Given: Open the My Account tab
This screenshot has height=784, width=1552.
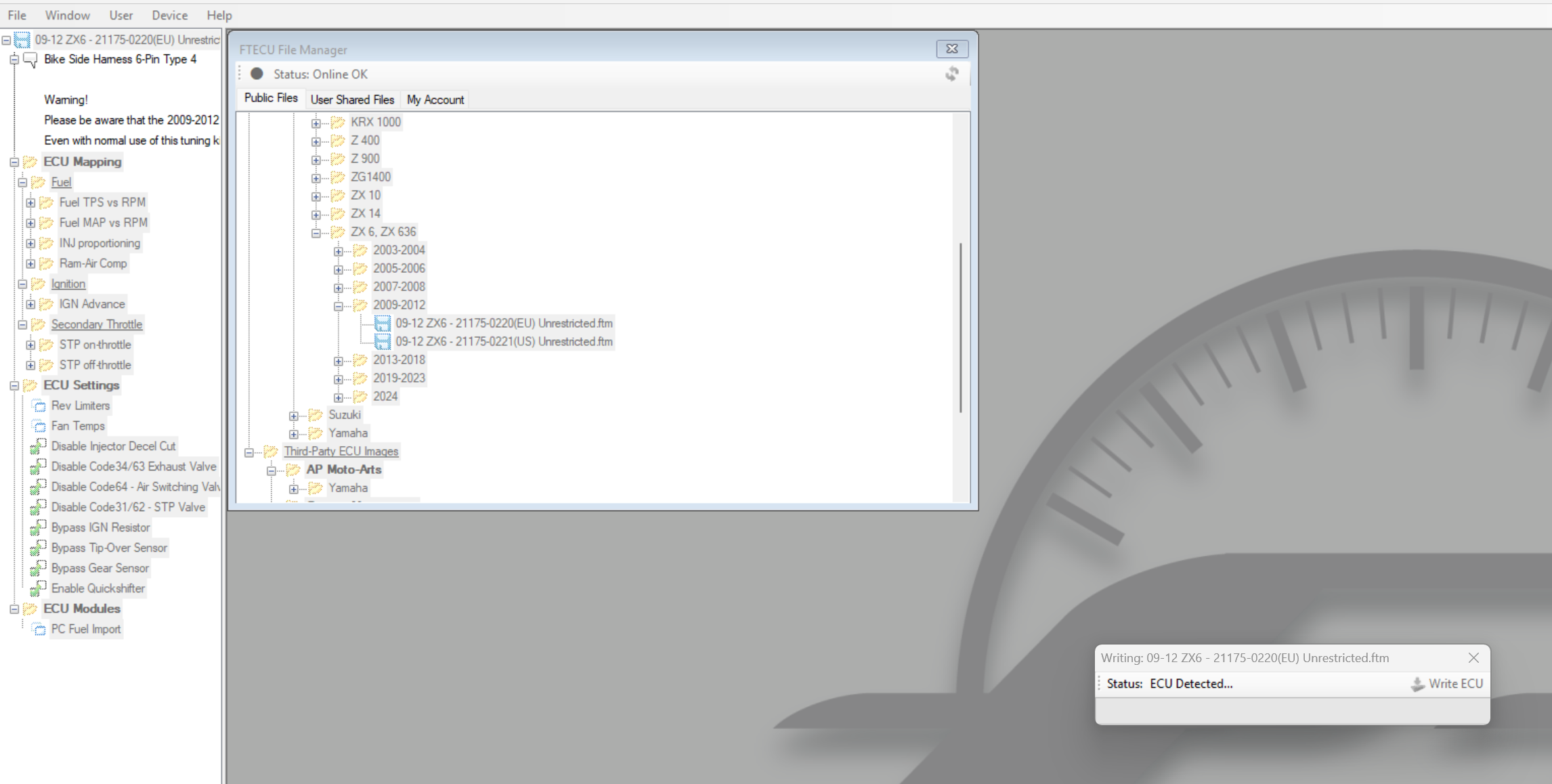Looking at the screenshot, I should point(435,100).
